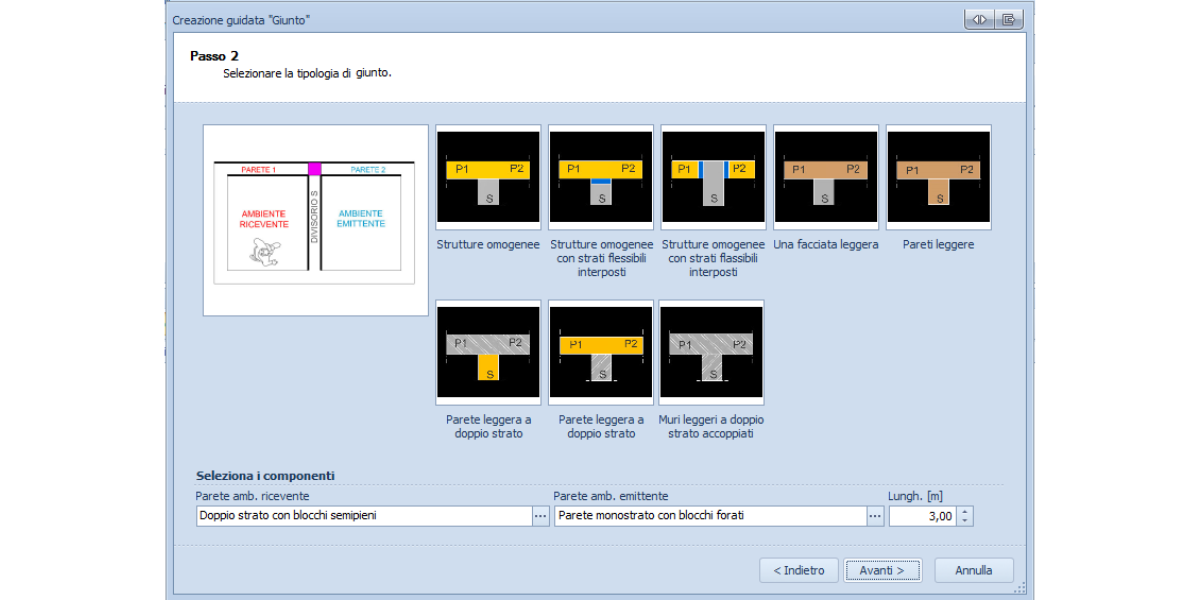Decrease the Lungh. [m] value with down arrow
The image size is (1200, 600).
(x=965, y=521)
